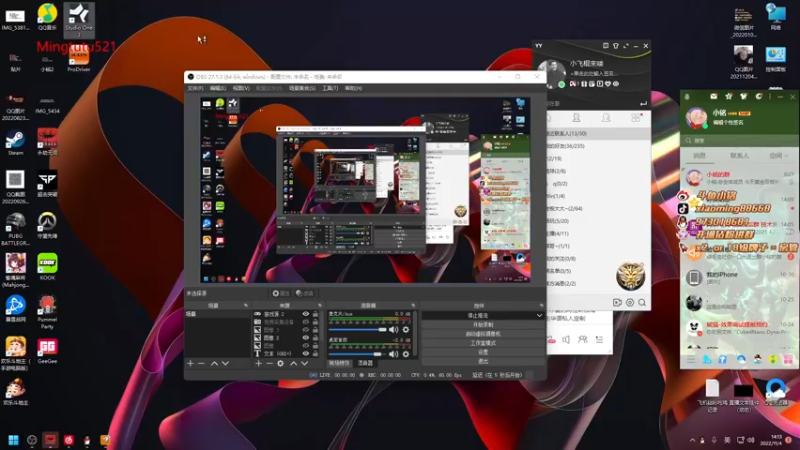Open the Studio One desktop icon
This screenshot has height=450, width=800.
click(x=79, y=19)
